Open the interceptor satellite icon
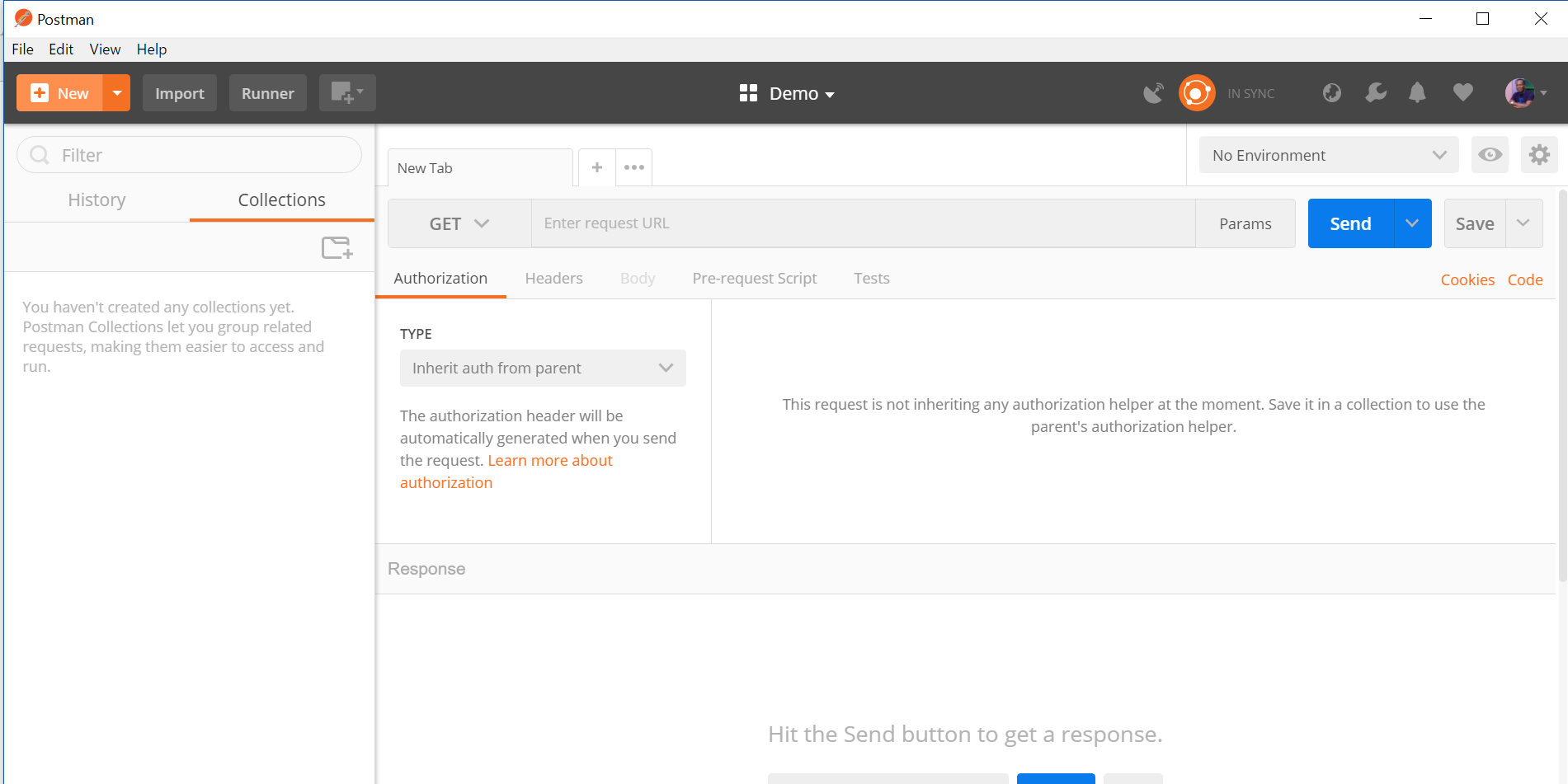This screenshot has height=784, width=1568. point(1153,93)
